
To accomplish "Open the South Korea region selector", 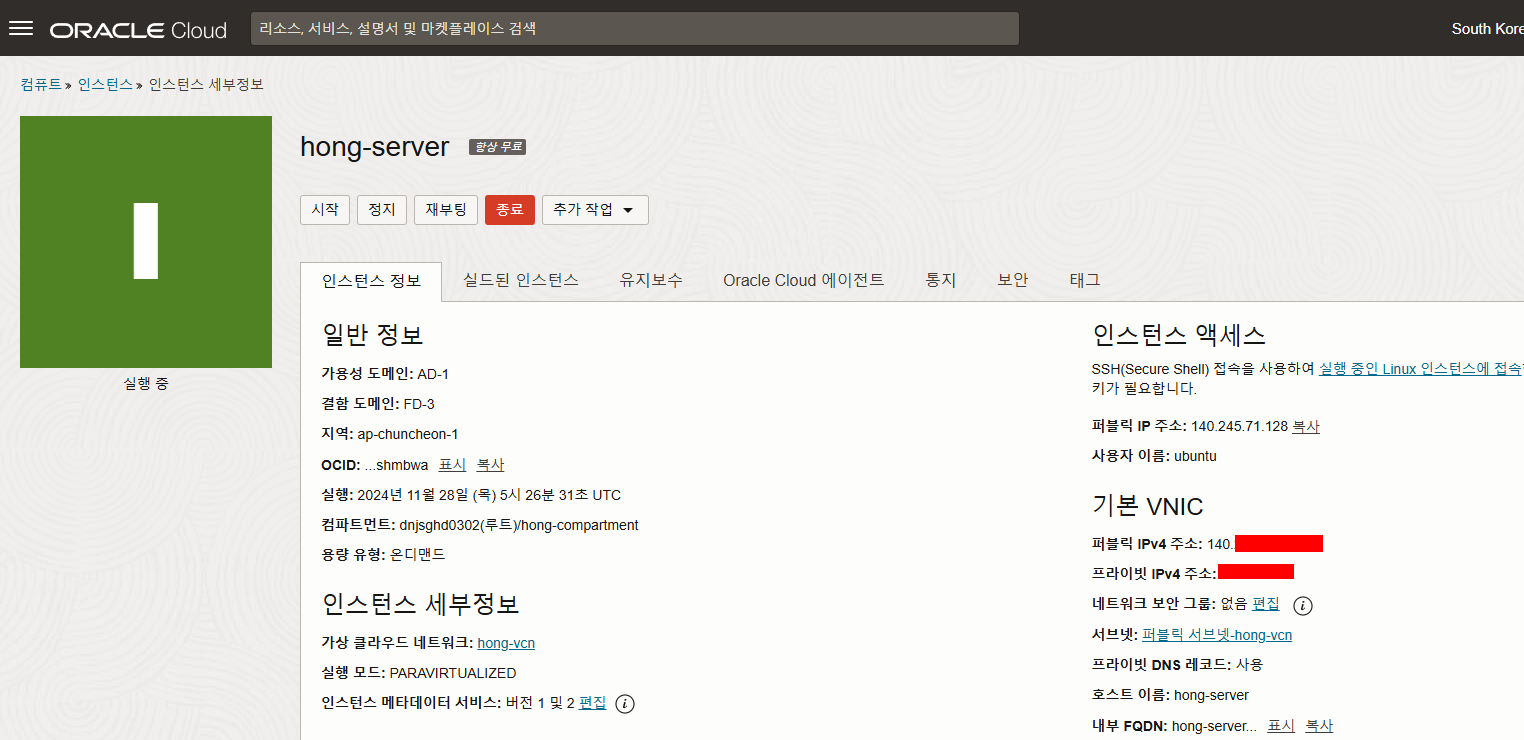I will pos(1487,29).
